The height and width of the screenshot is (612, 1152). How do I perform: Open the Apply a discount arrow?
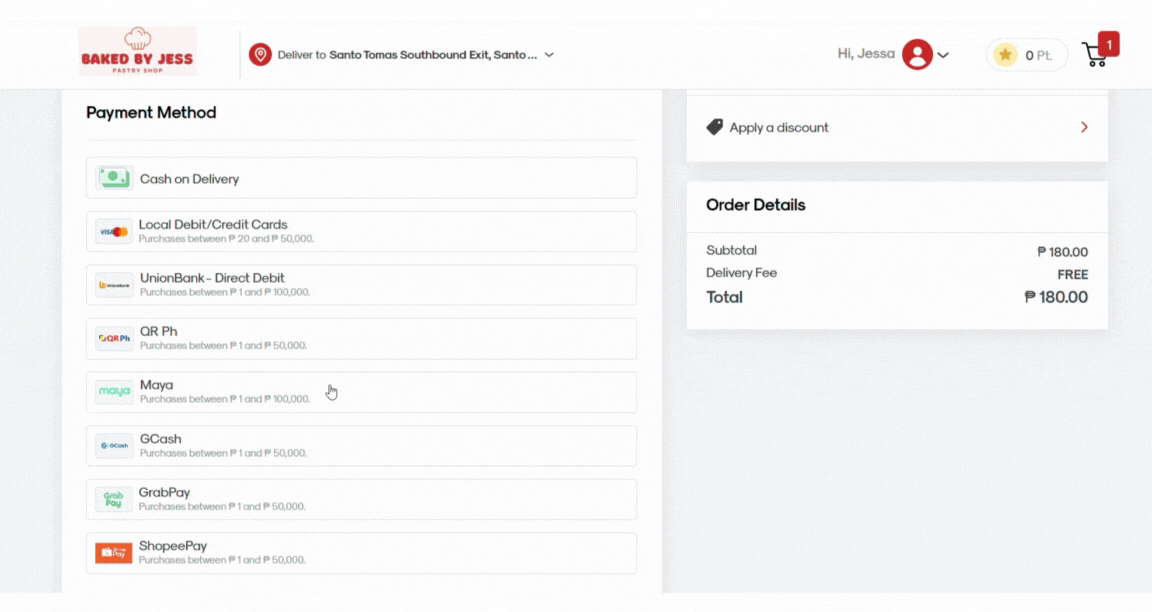point(1084,127)
